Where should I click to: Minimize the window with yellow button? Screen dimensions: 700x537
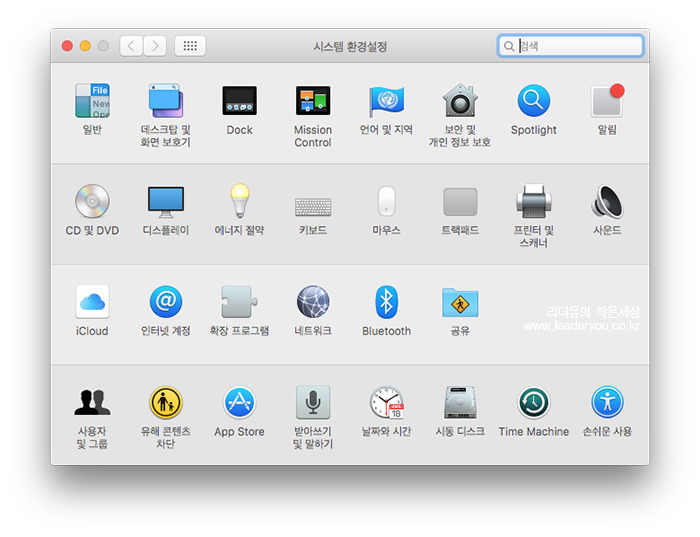85,46
